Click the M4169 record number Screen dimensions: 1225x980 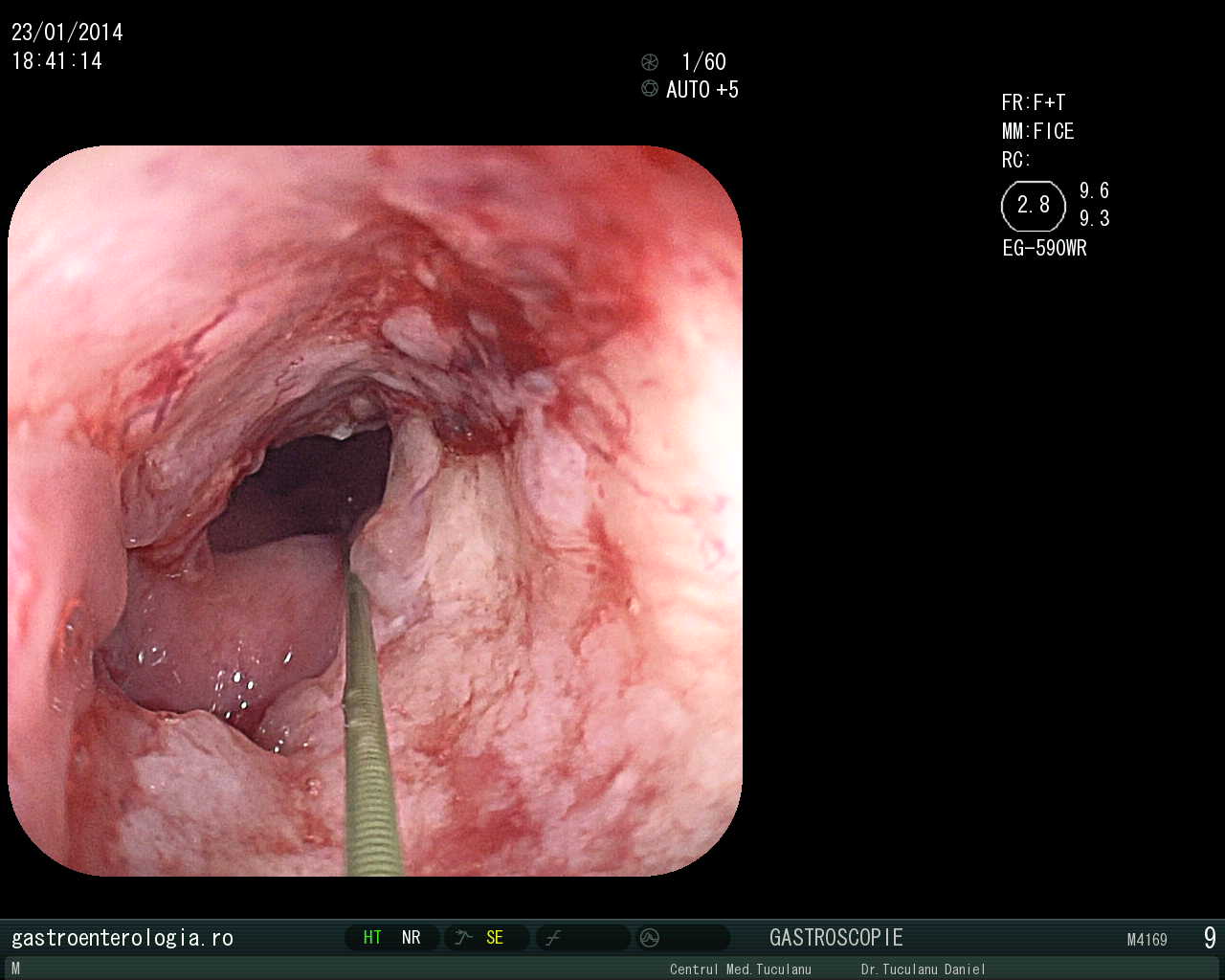(x=1147, y=940)
